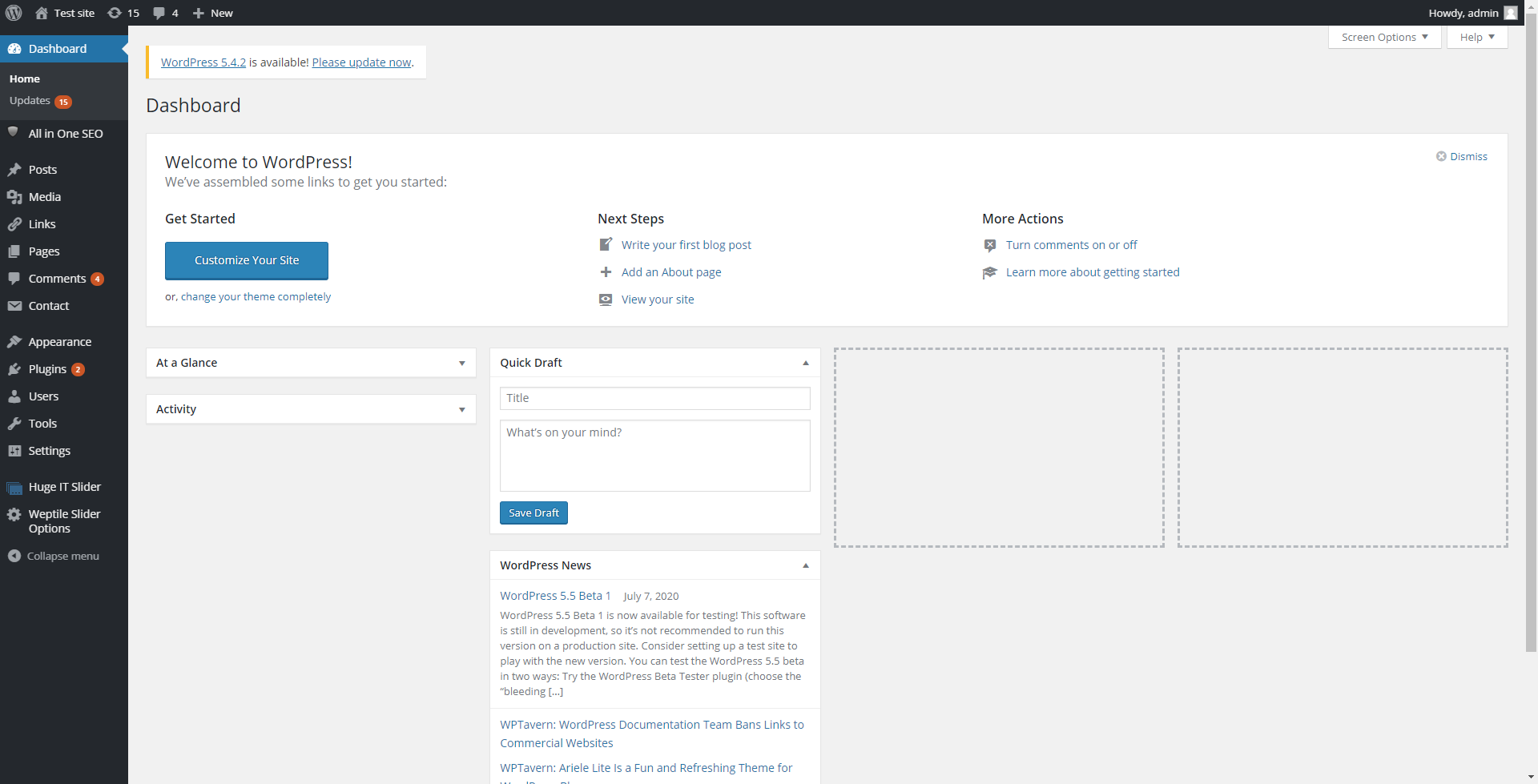Click the plus icon next to New
The height and width of the screenshot is (784, 1538).
(x=199, y=13)
